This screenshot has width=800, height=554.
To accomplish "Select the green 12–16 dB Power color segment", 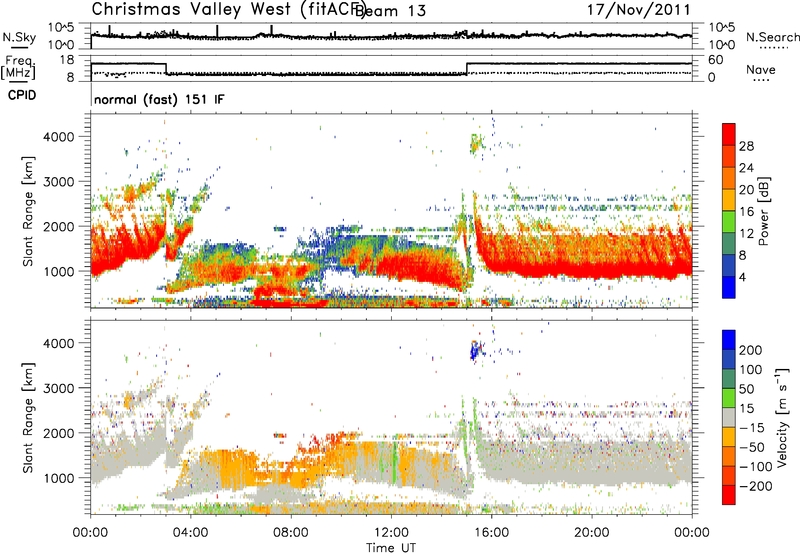I will 729,222.
